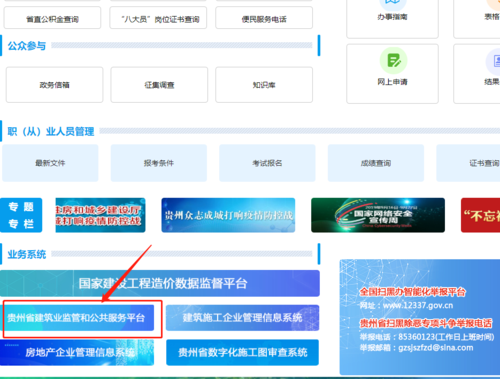Open 贵州众志成城打响疫情防控战 banner
The width and height of the screenshot is (500, 379).
tap(228, 215)
